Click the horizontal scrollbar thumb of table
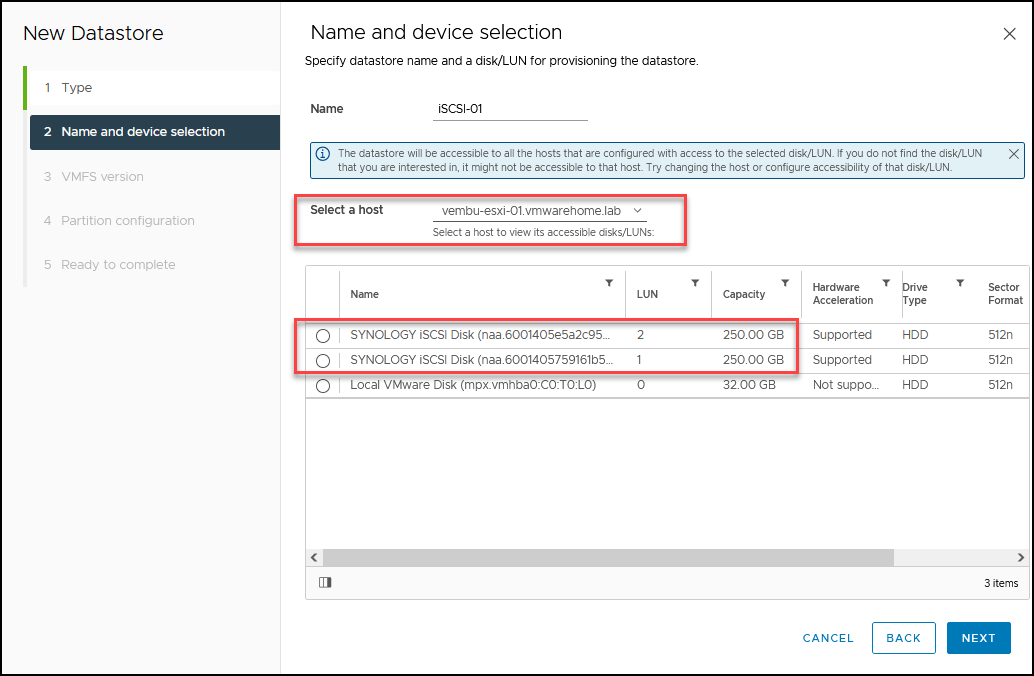Screen dimensions: 1034x676 [x=608, y=557]
